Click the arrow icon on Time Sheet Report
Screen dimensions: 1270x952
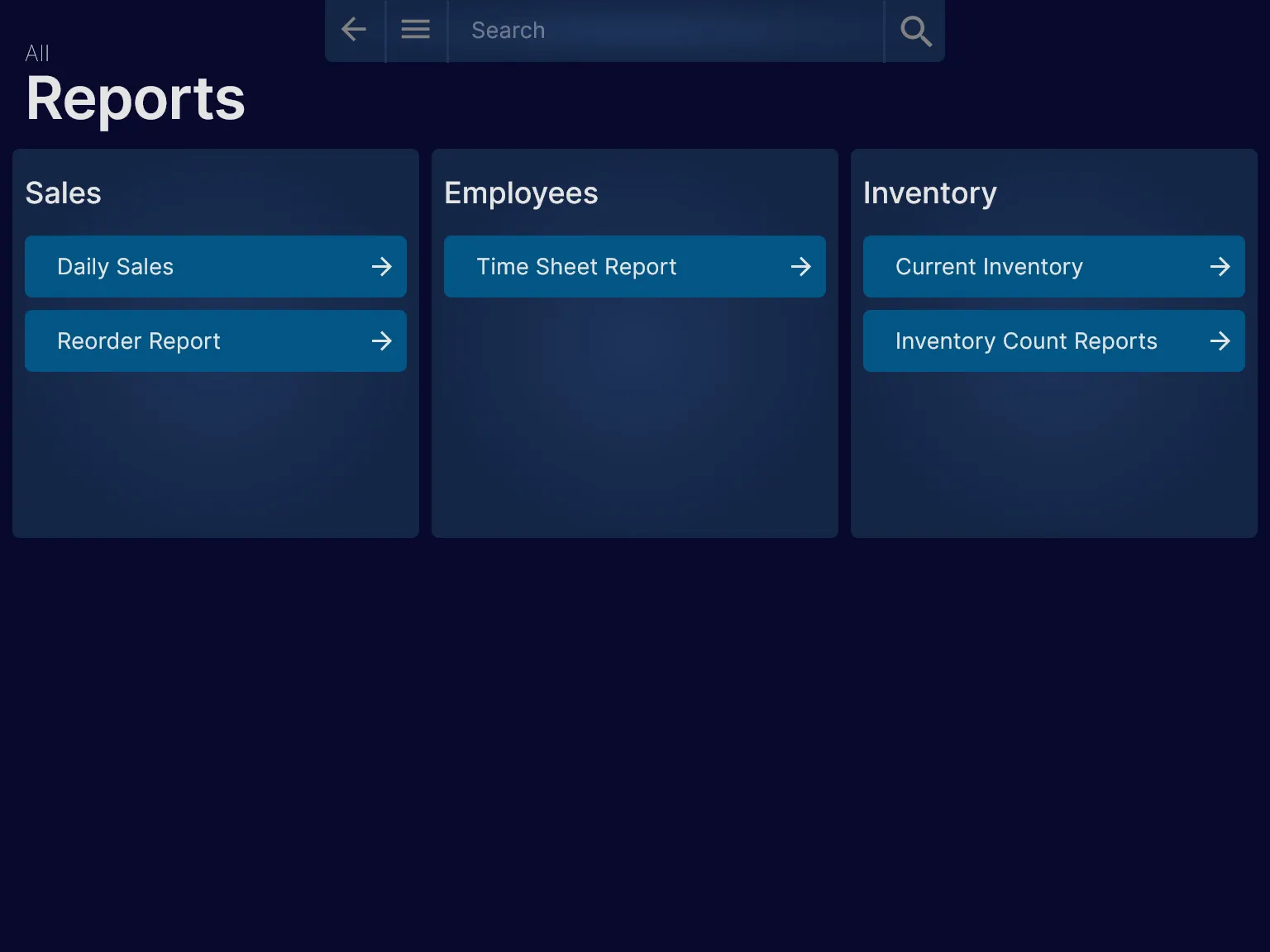[x=800, y=266]
